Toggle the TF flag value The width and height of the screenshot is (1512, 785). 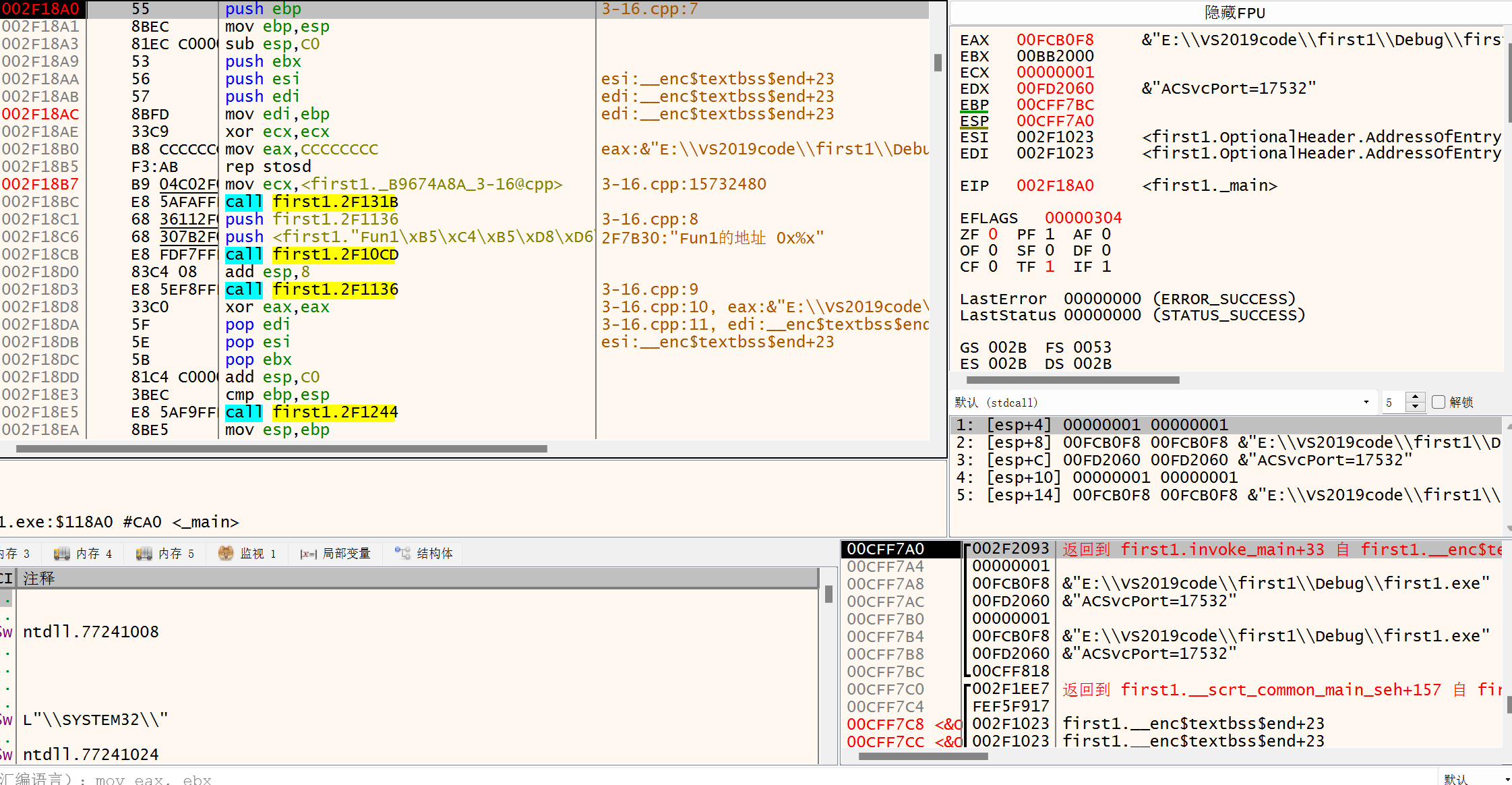click(1050, 266)
